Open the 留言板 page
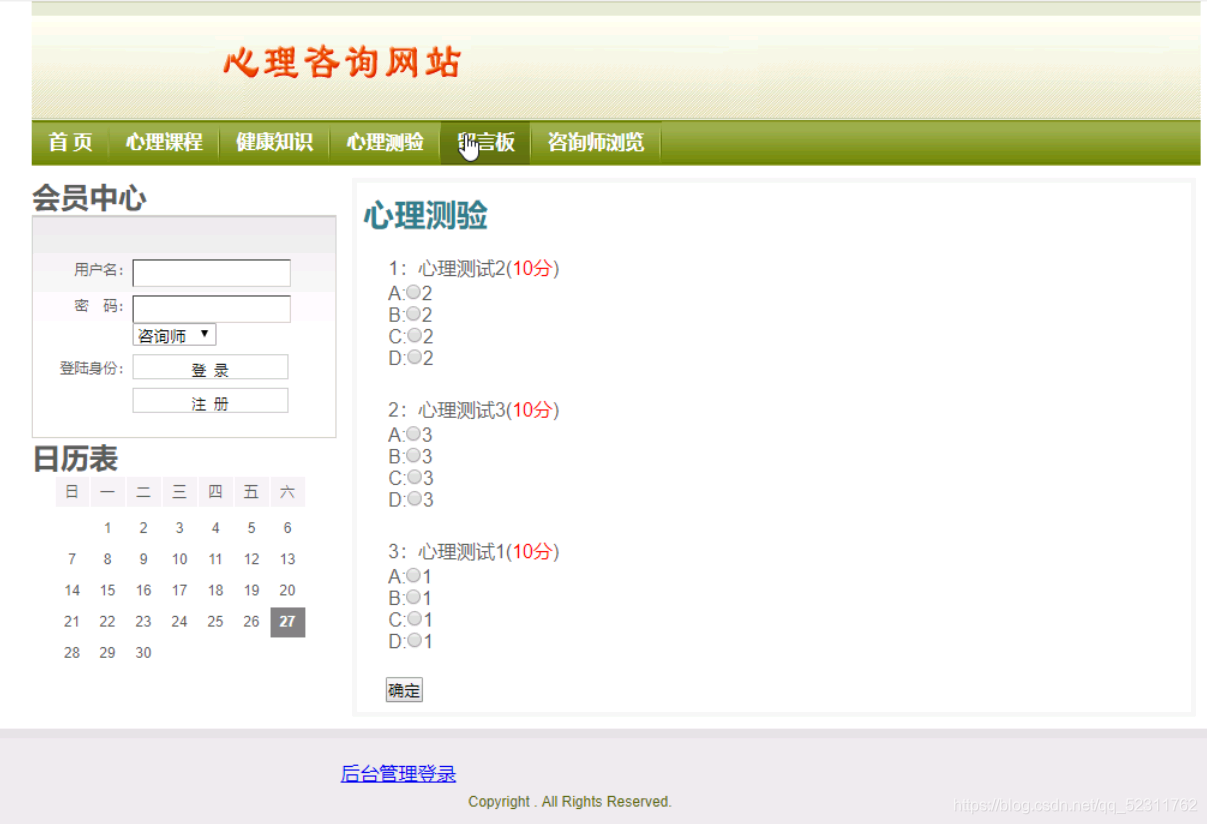 click(487, 142)
